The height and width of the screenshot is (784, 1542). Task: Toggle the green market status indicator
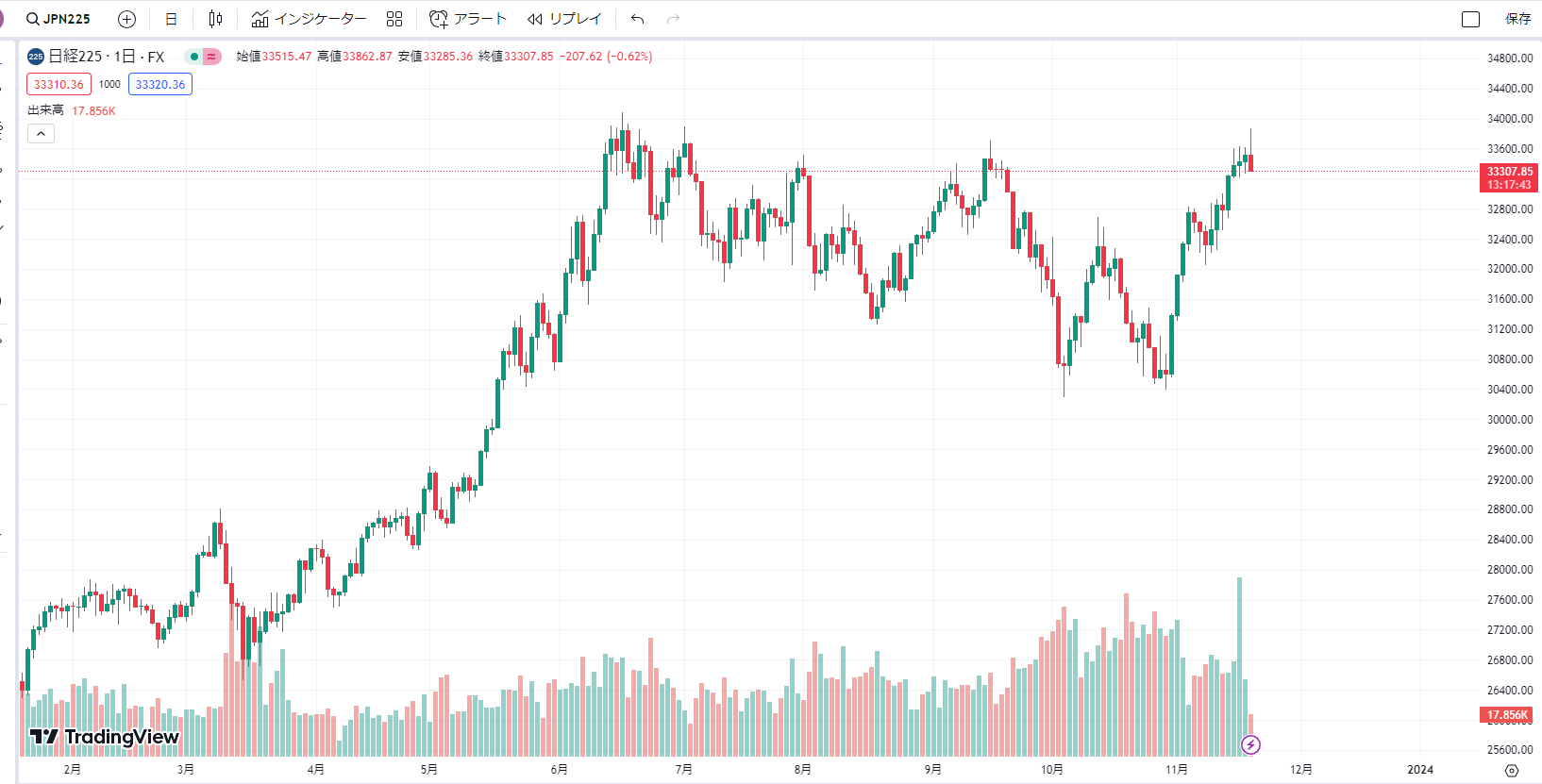(194, 57)
